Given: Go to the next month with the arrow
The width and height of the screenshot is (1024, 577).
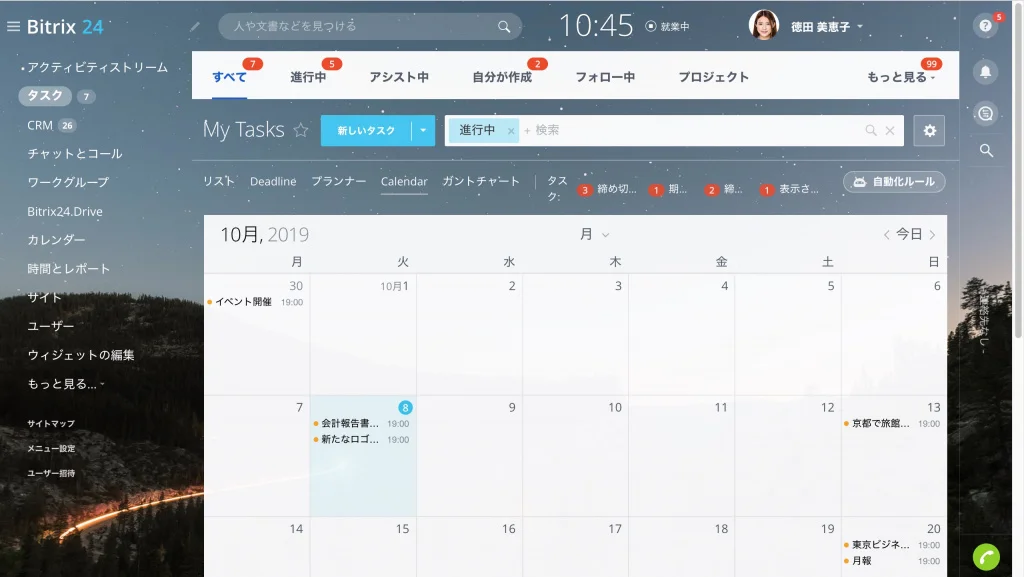Looking at the screenshot, I should tap(932, 235).
